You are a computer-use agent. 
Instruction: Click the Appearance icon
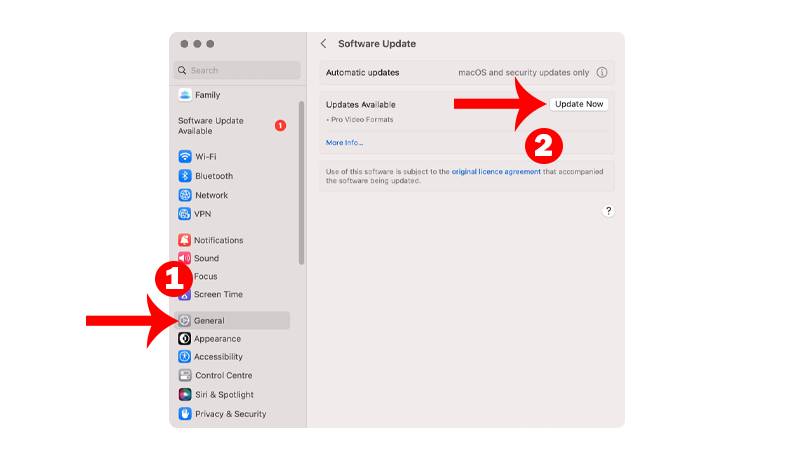pos(184,338)
